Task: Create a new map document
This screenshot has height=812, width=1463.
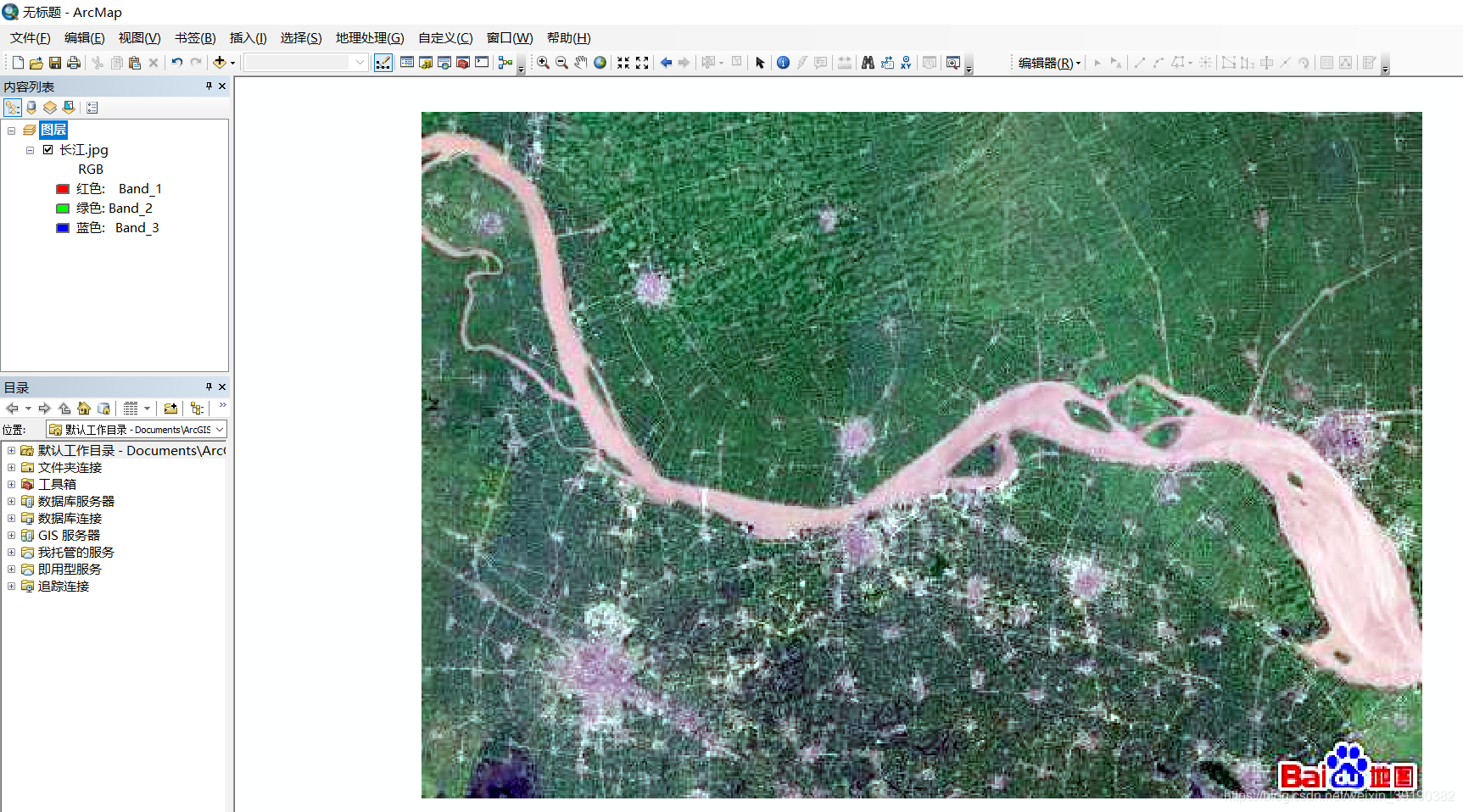Action: click(x=18, y=63)
